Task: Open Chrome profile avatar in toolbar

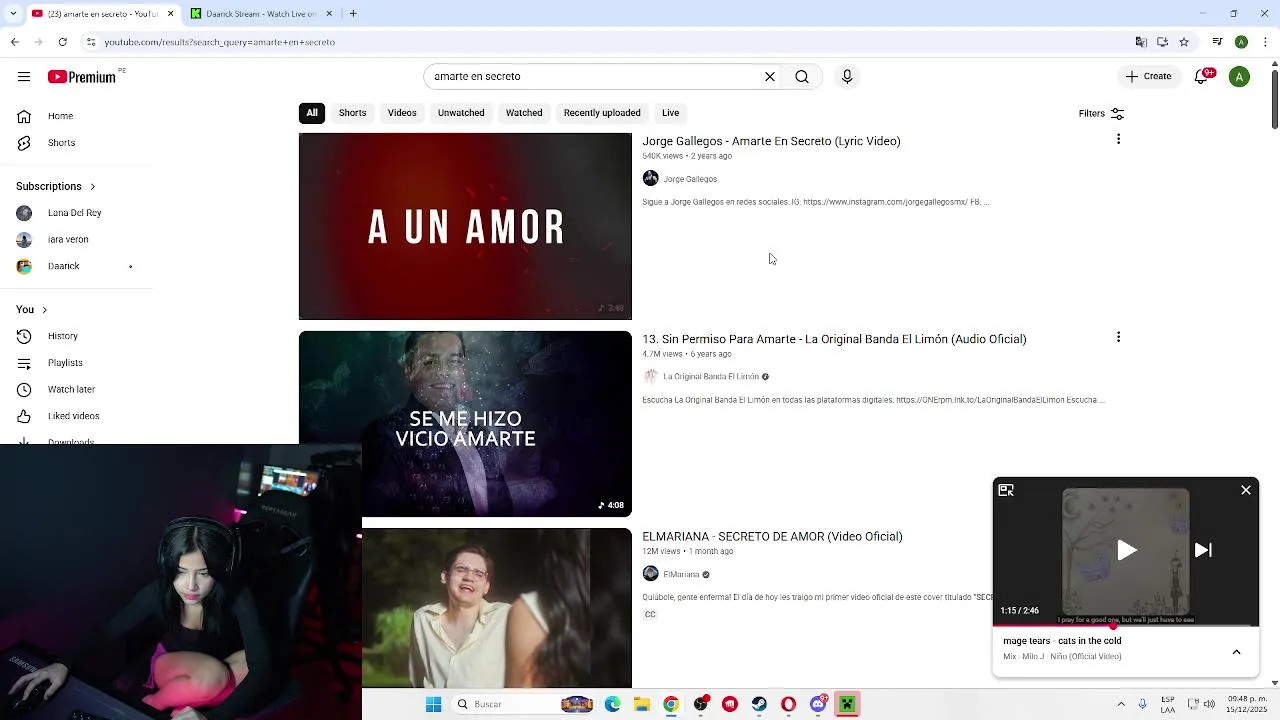Action: [x=1241, y=42]
